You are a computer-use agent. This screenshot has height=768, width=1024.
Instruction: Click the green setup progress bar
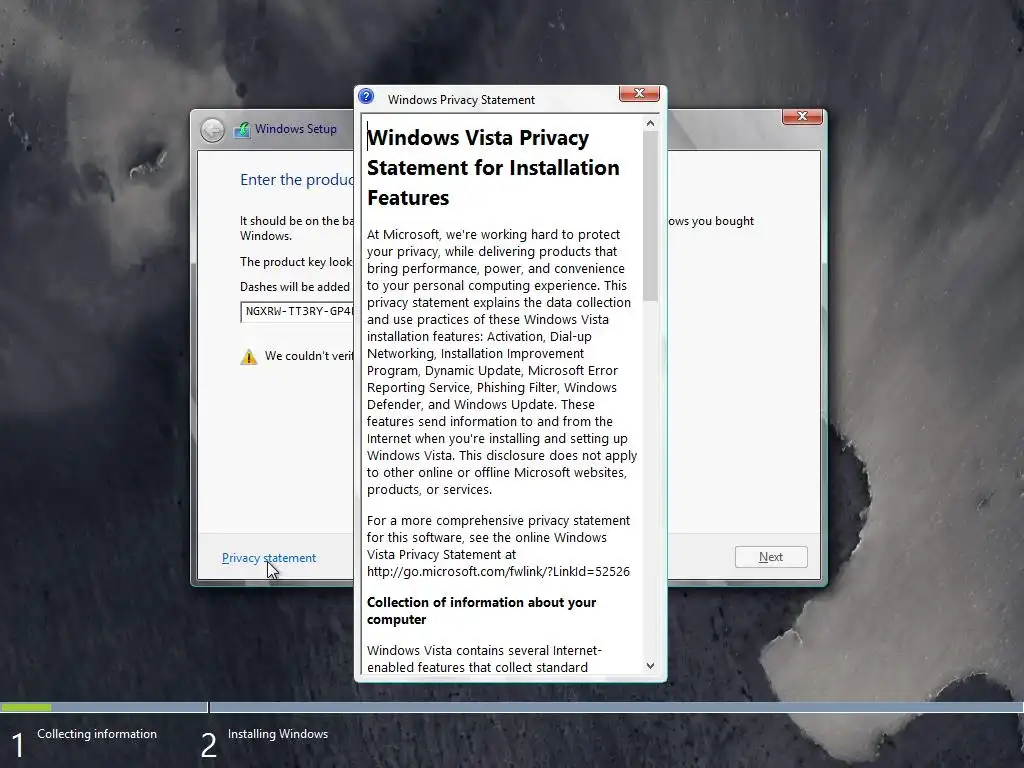(x=26, y=707)
